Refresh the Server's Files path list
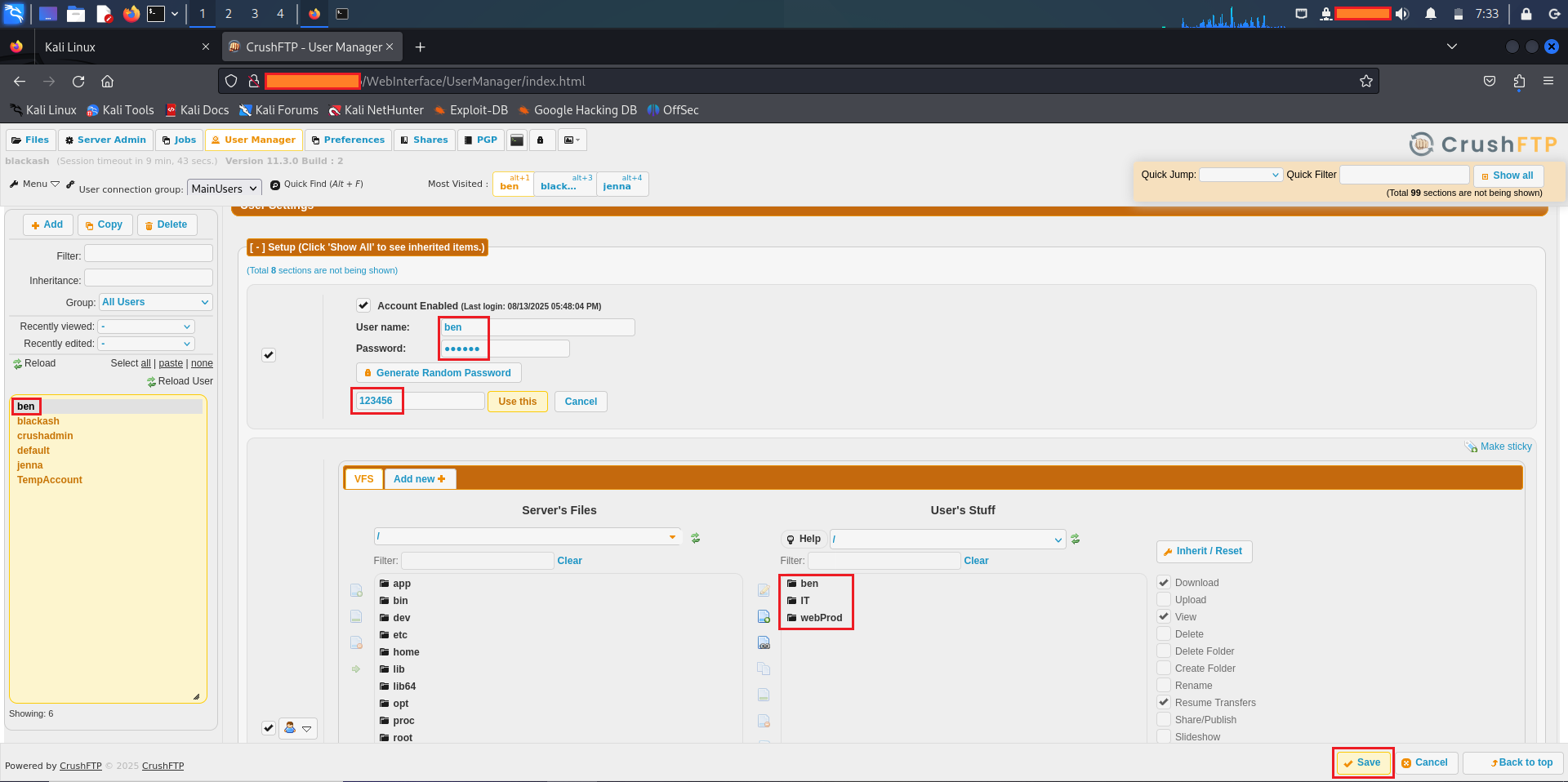 coord(695,538)
